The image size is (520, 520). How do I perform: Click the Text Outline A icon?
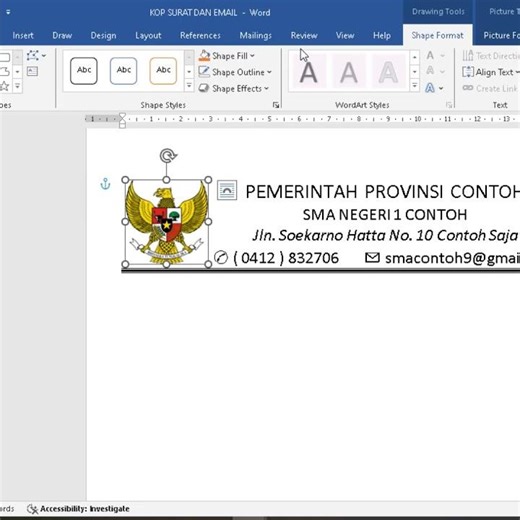click(x=430, y=71)
